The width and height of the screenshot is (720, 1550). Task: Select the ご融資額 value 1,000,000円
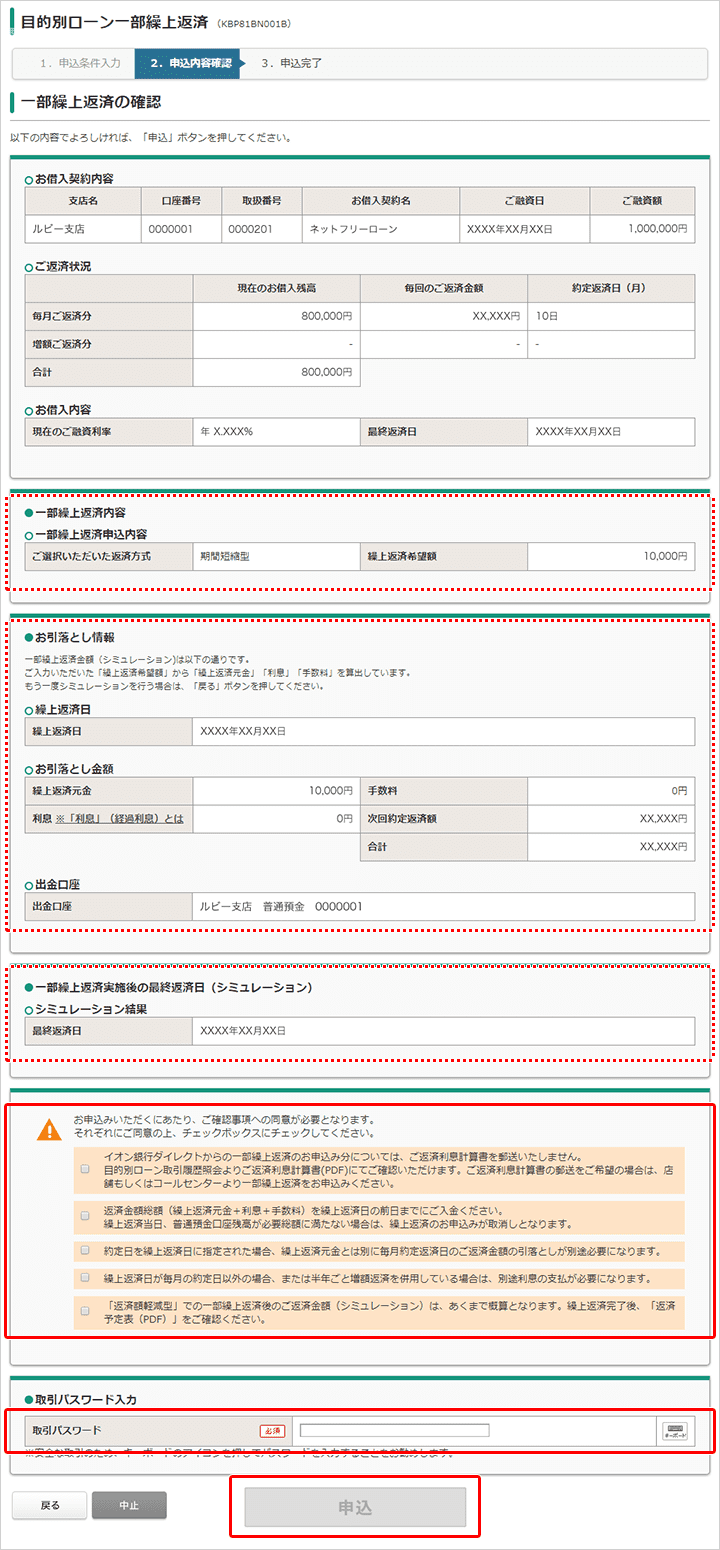point(641,229)
